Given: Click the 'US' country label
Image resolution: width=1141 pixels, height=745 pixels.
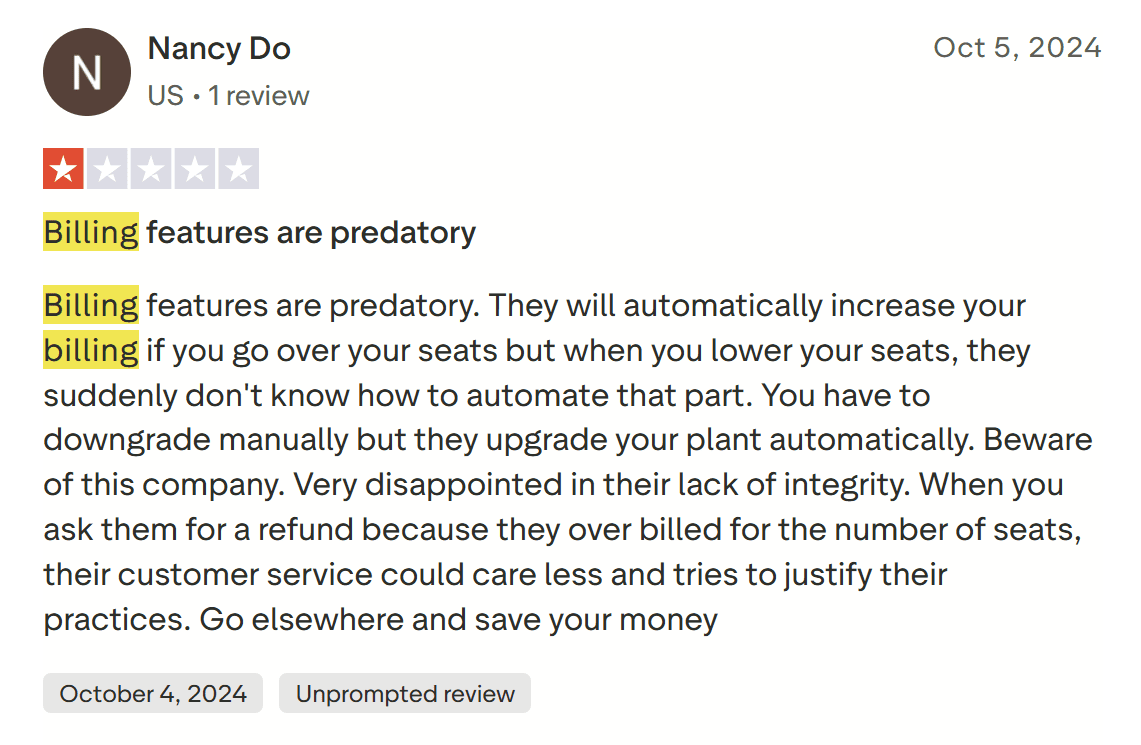Looking at the screenshot, I should point(165,96).
